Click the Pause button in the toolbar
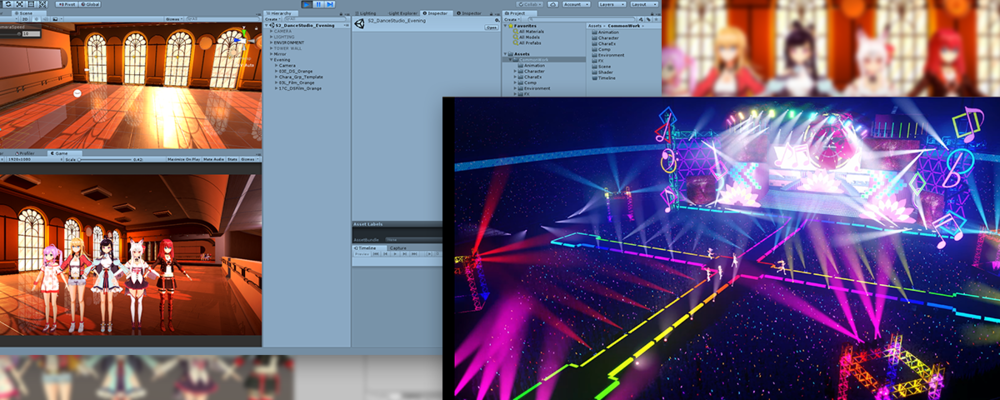Screen dimensions: 1000x400 click(318, 4)
